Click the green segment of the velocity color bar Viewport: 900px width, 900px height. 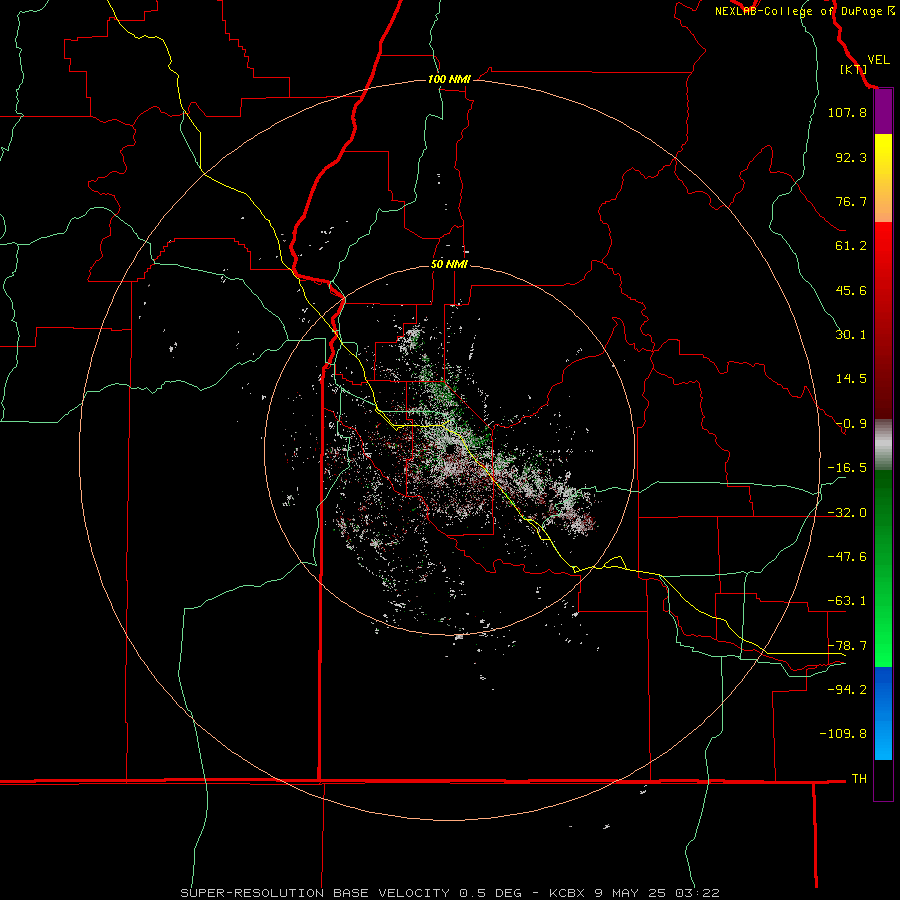point(883,568)
